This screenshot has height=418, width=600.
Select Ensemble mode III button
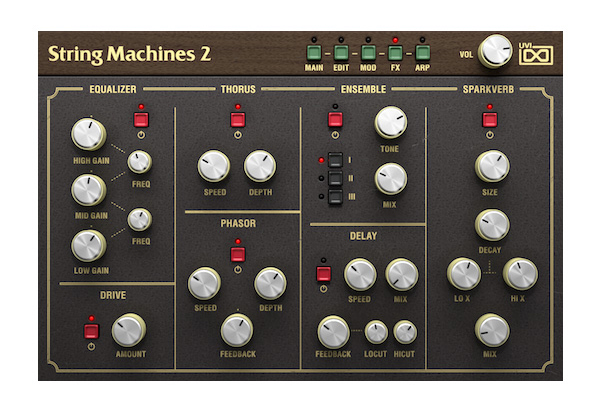(x=335, y=197)
